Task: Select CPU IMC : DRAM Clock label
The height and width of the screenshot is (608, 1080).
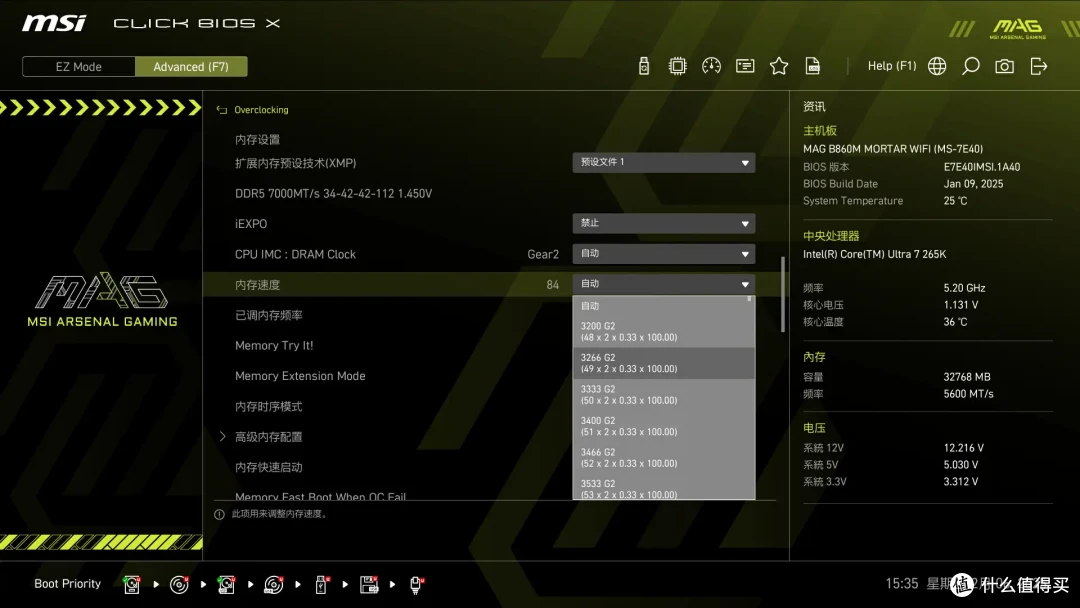Action: coord(295,254)
